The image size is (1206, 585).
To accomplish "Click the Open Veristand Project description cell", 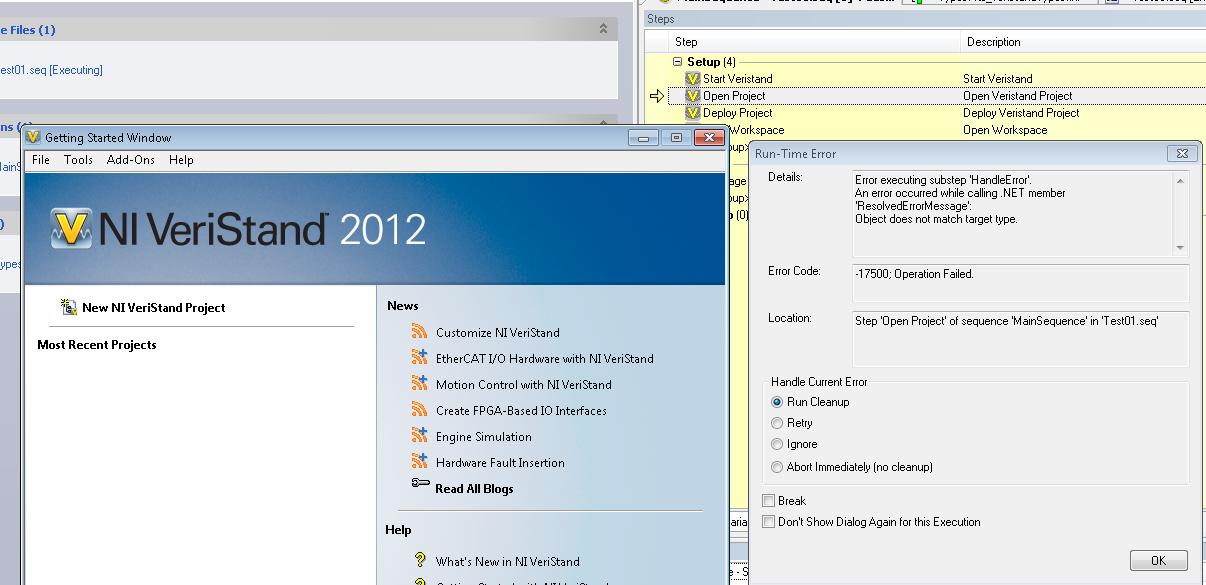I will (x=1017, y=96).
